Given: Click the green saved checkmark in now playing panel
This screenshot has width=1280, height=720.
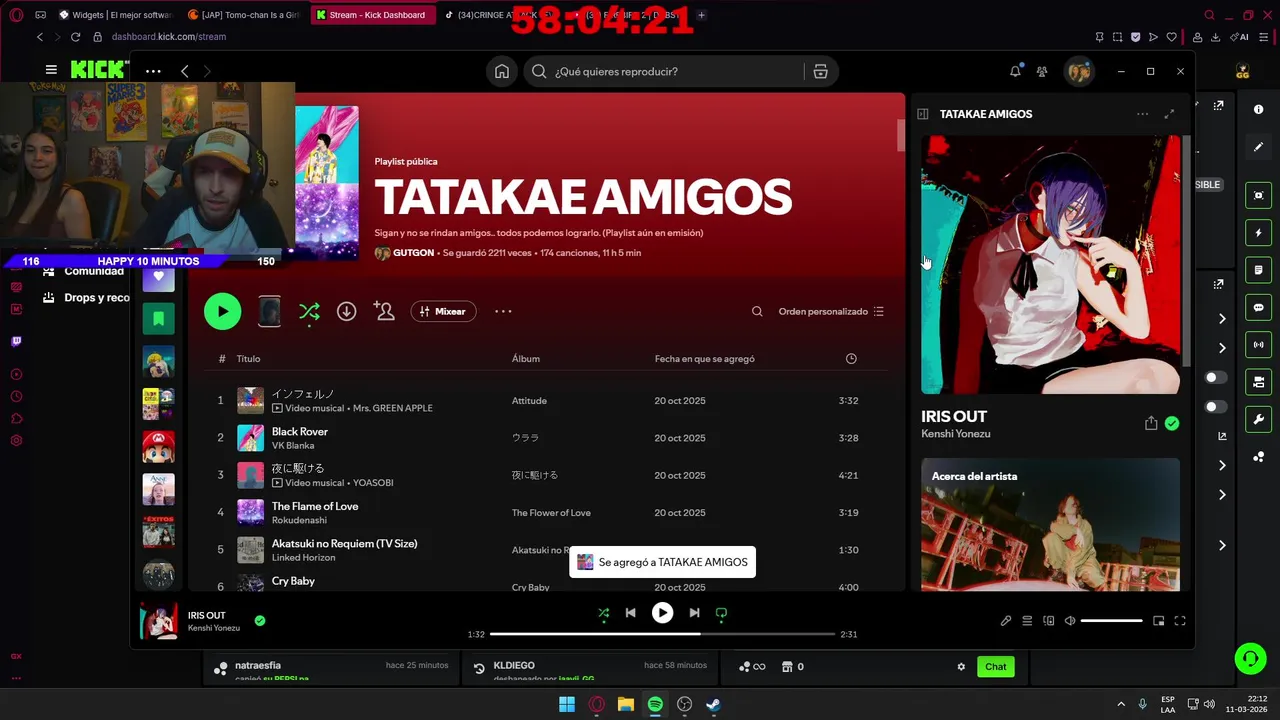Looking at the screenshot, I should click(1172, 424).
